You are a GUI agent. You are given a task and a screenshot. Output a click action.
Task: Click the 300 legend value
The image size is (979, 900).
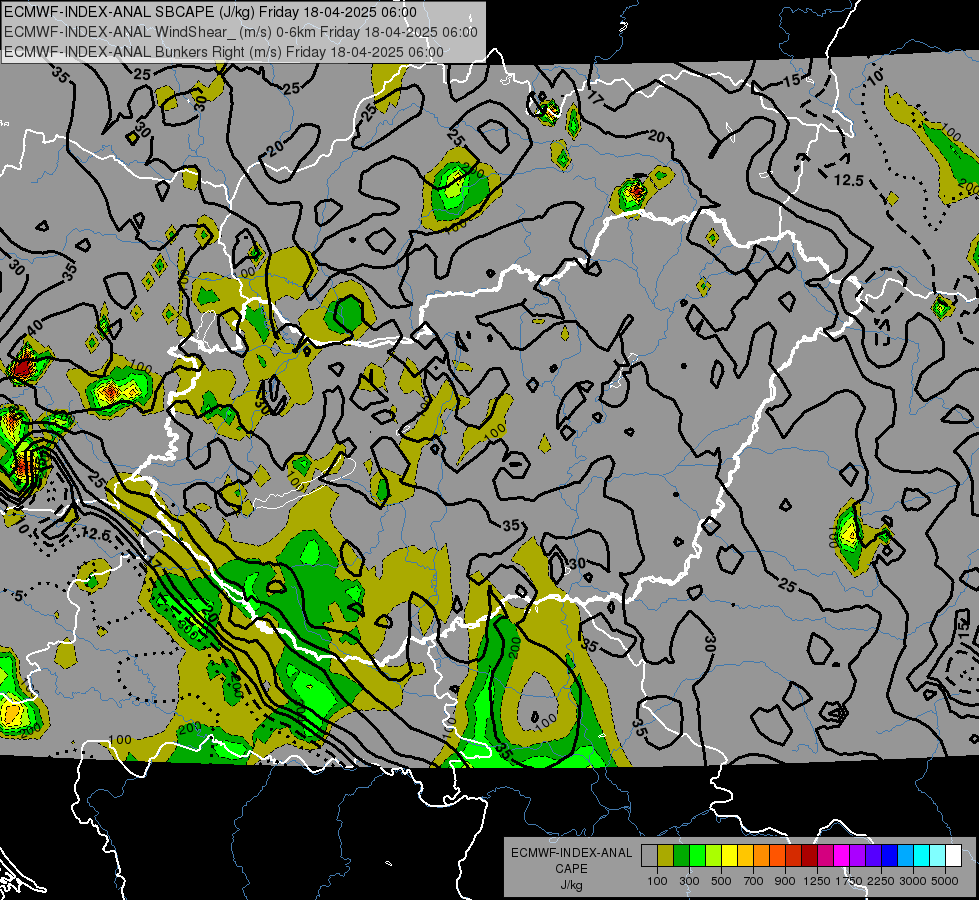(689, 881)
